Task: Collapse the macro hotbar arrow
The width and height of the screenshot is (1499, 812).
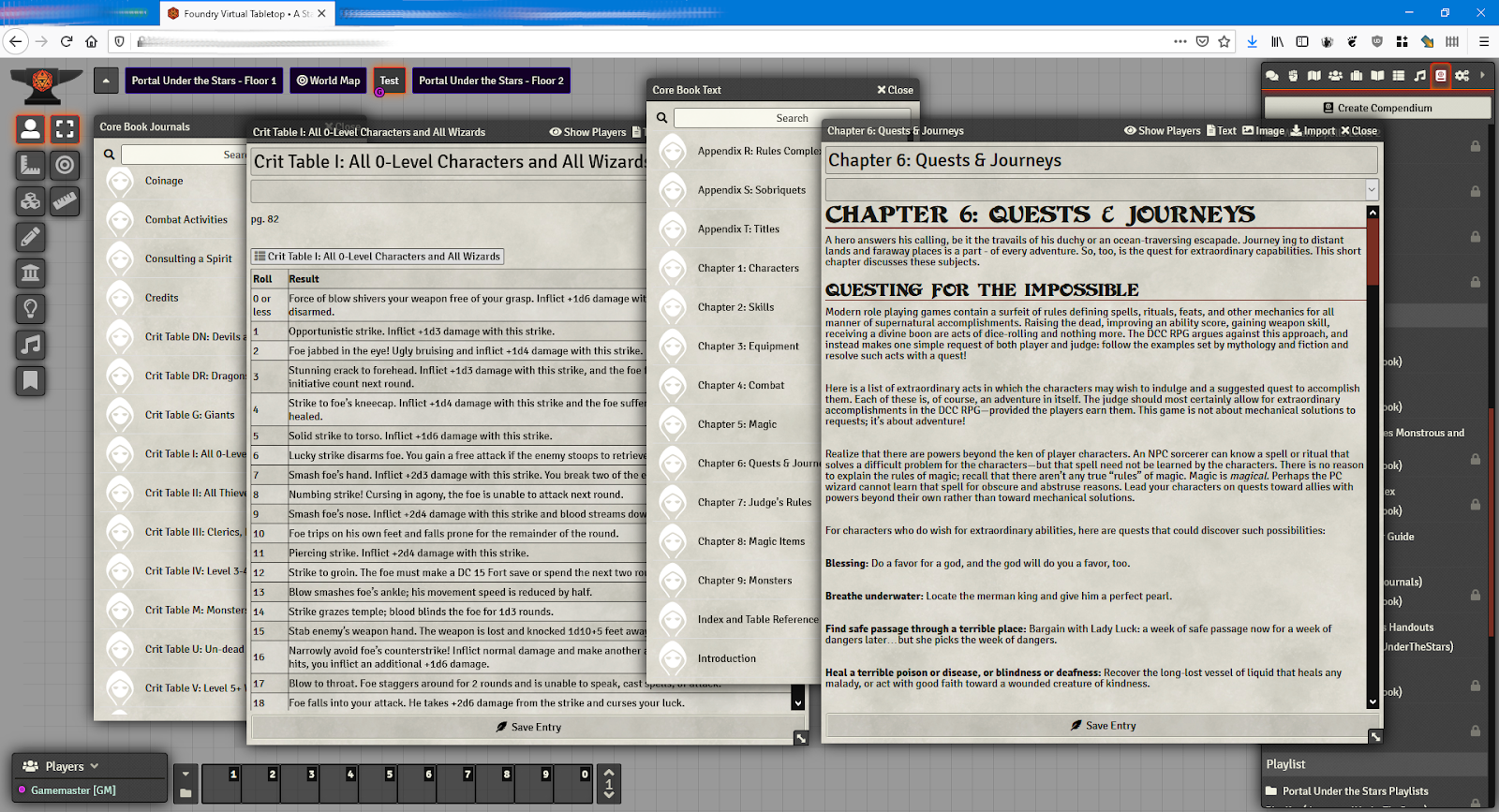Action: 186,775
